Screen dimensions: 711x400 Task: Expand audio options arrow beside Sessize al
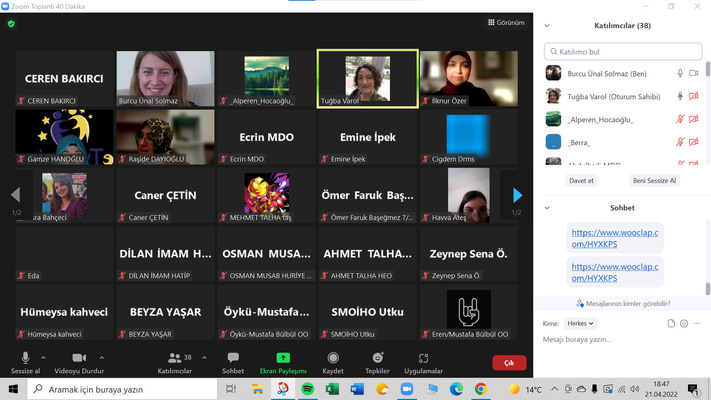pos(43,358)
